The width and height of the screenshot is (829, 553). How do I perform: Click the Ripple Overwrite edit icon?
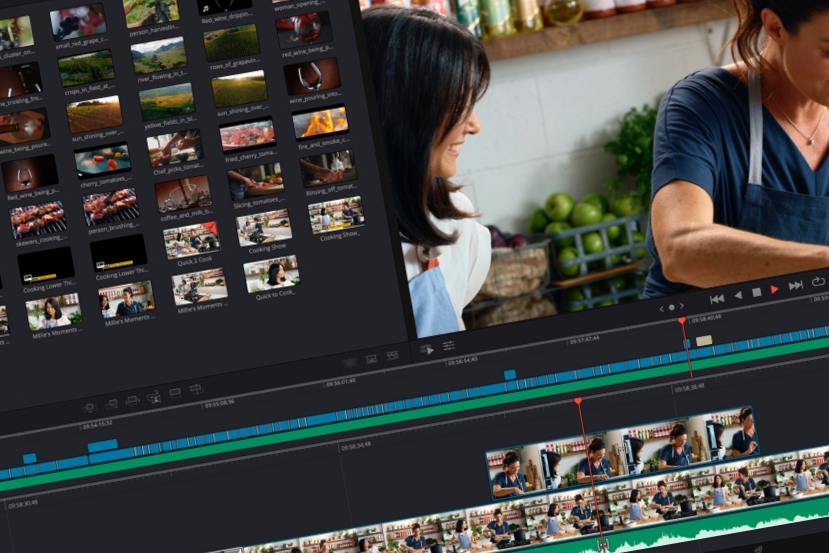(132, 401)
